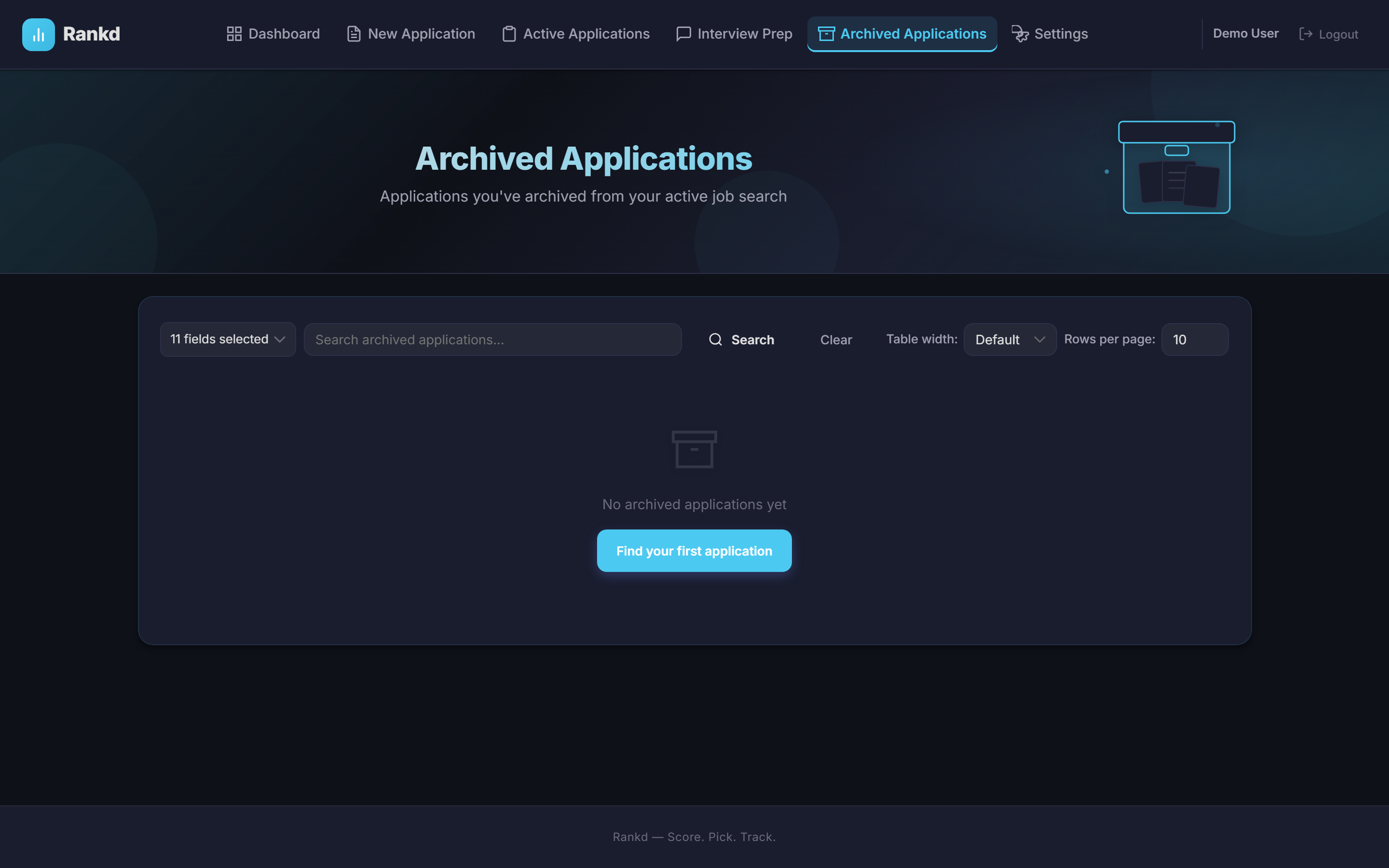The height and width of the screenshot is (868, 1389).
Task: Click "Find your first application"
Action: pos(694,550)
